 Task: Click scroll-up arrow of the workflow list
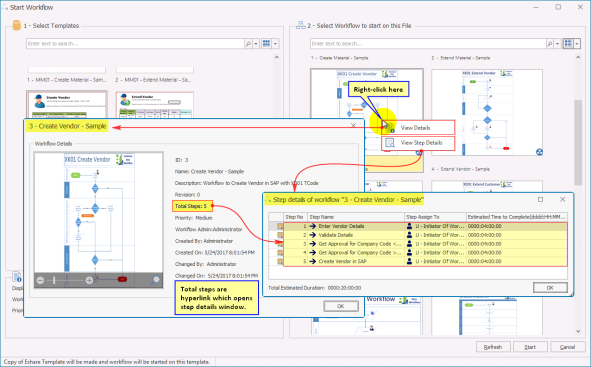(578, 57)
